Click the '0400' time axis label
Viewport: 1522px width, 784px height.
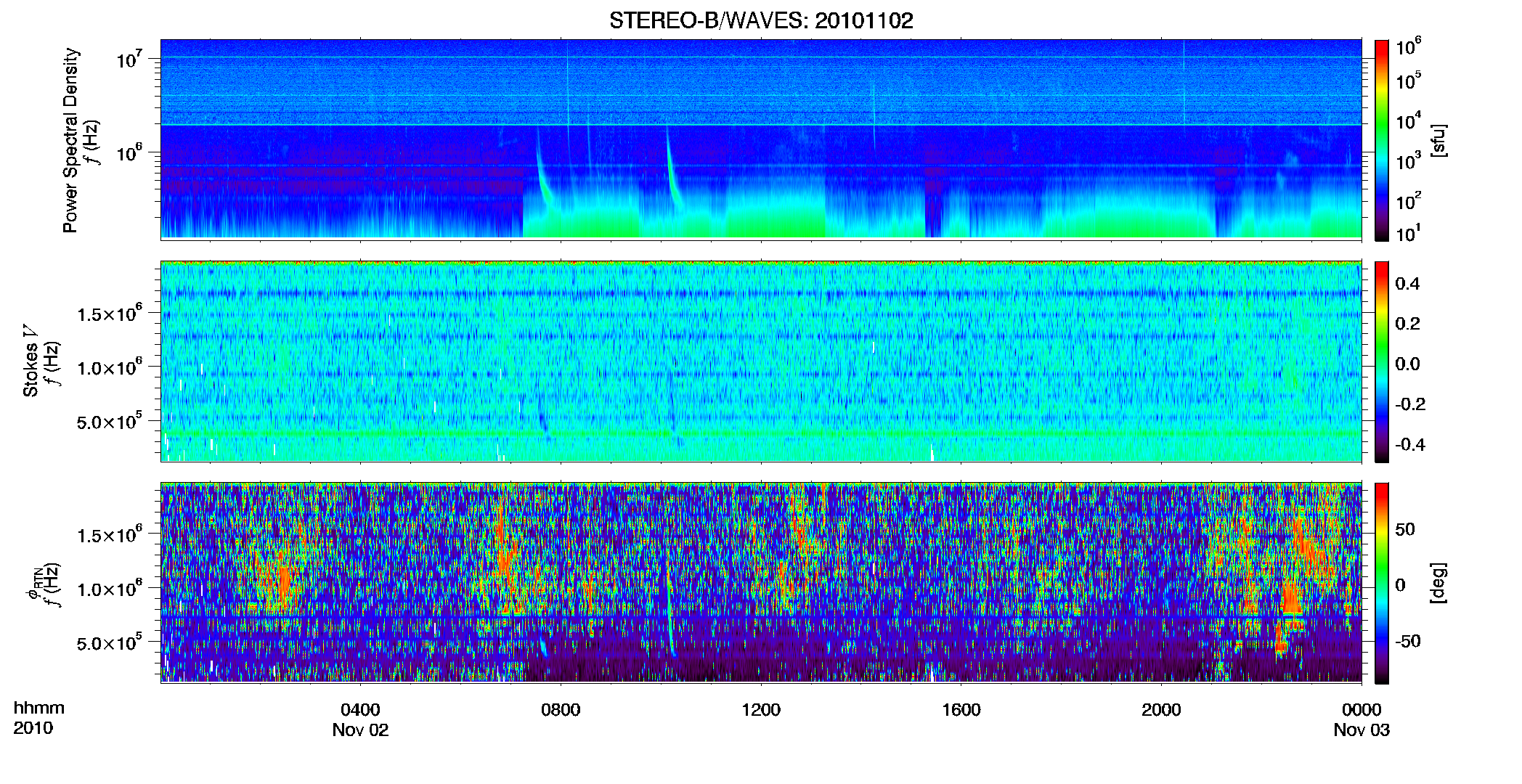(x=360, y=709)
